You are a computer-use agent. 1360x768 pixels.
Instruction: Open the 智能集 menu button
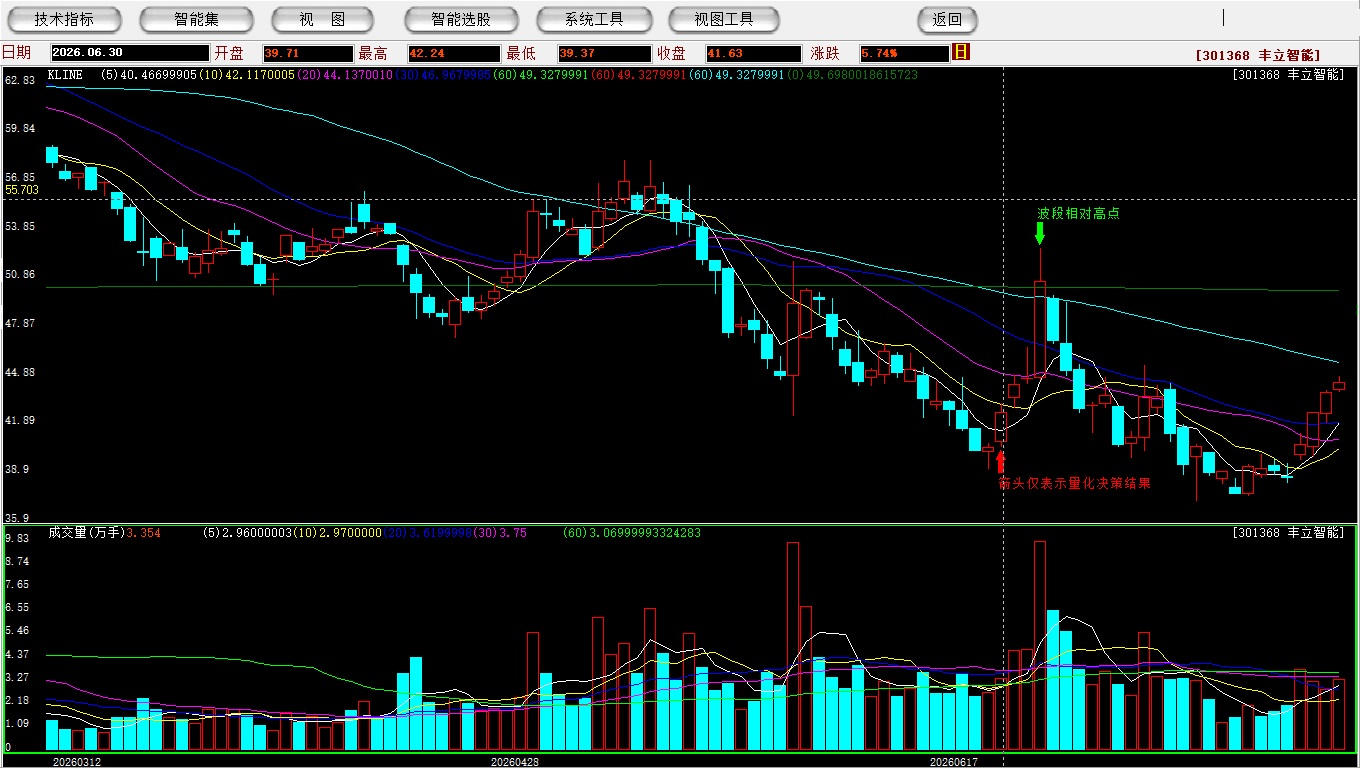[x=197, y=19]
